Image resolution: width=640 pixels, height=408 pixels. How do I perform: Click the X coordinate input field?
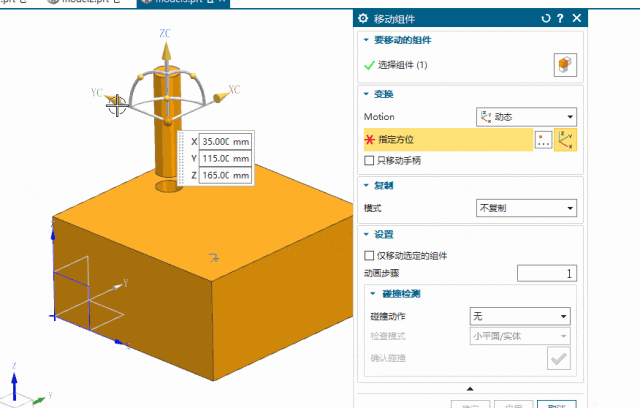point(224,141)
